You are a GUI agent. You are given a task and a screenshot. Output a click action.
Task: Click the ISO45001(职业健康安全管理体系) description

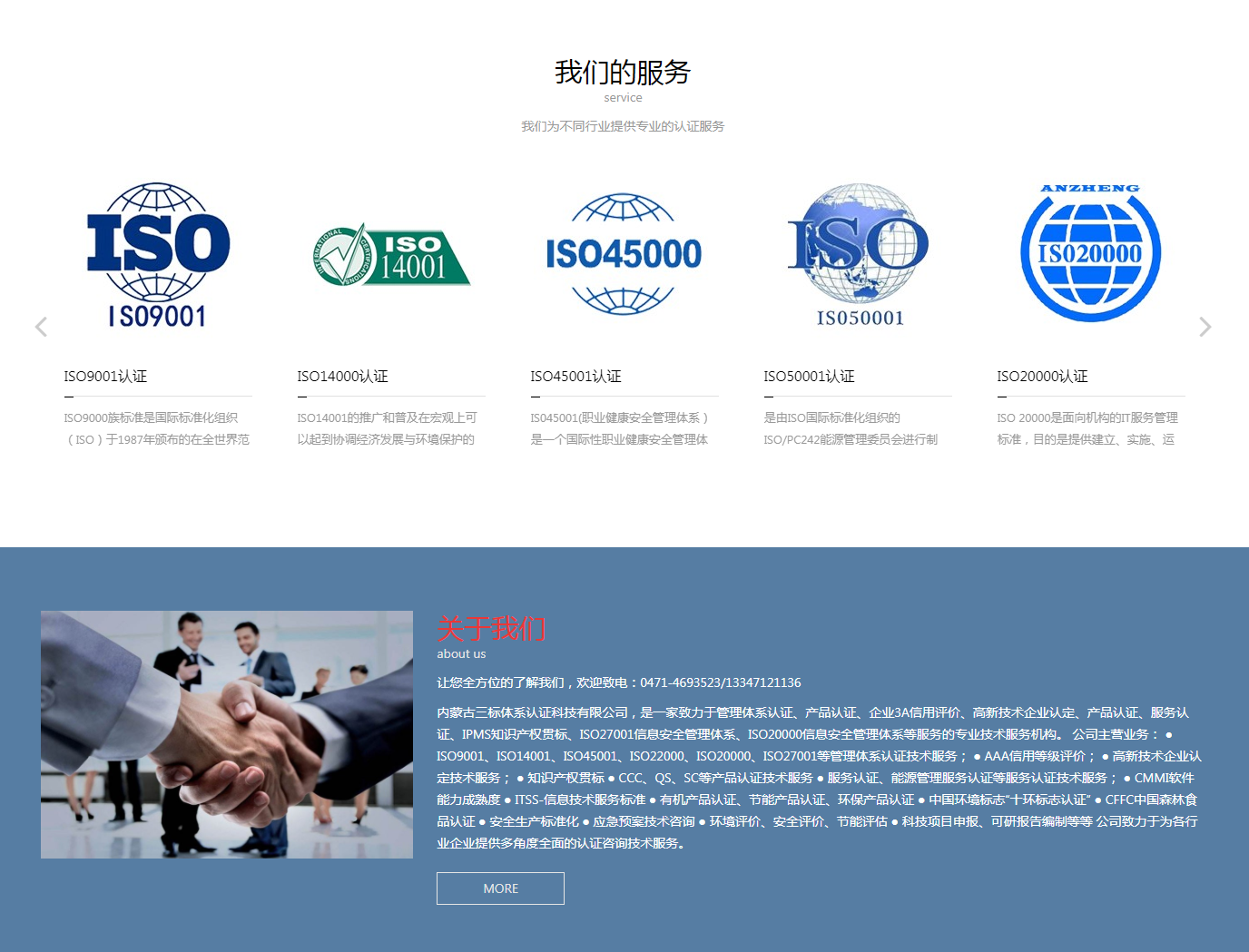[x=620, y=428]
